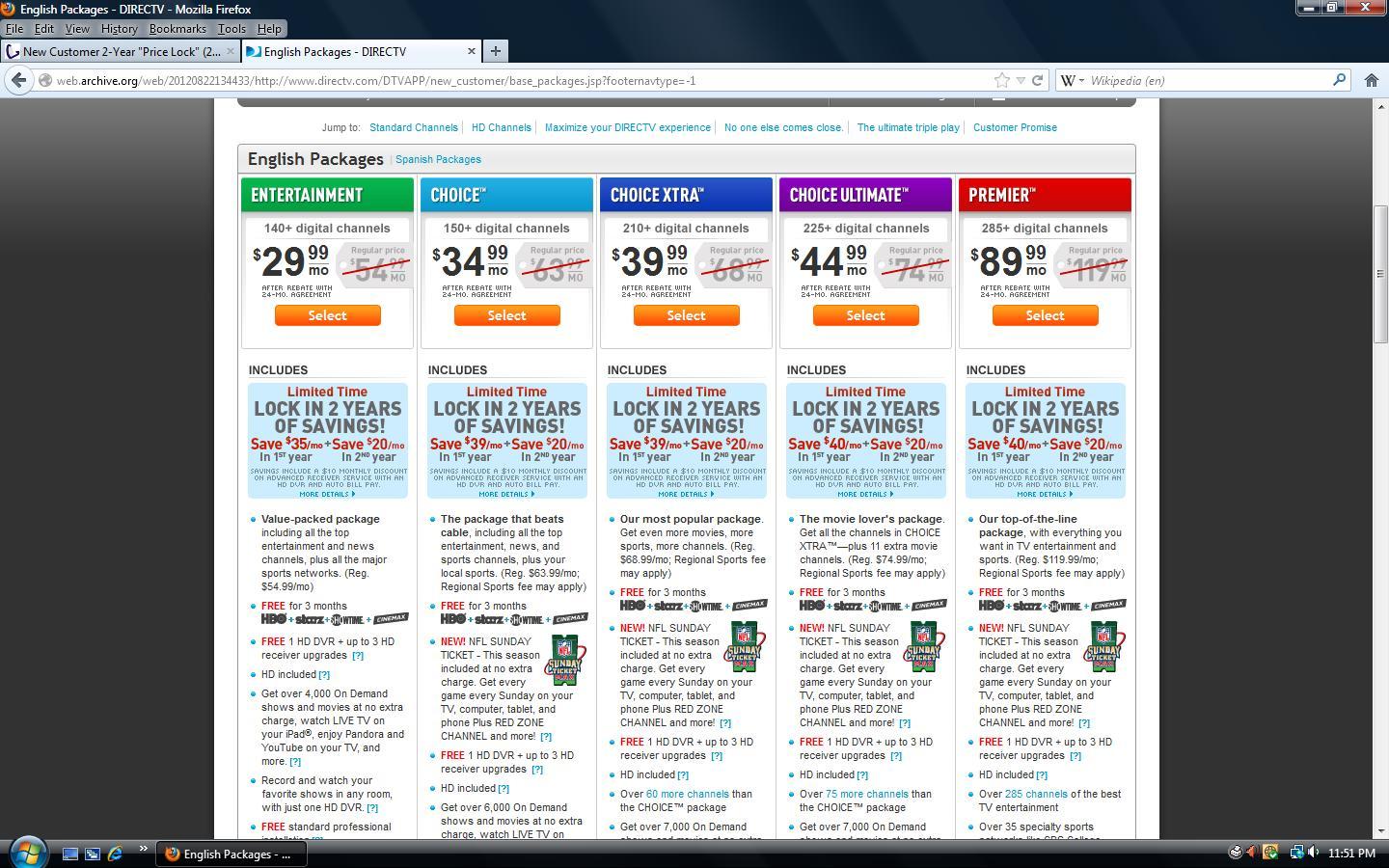1389x868 pixels.
Task: Close the New Customer Price Lock tab
Action: (x=231, y=51)
